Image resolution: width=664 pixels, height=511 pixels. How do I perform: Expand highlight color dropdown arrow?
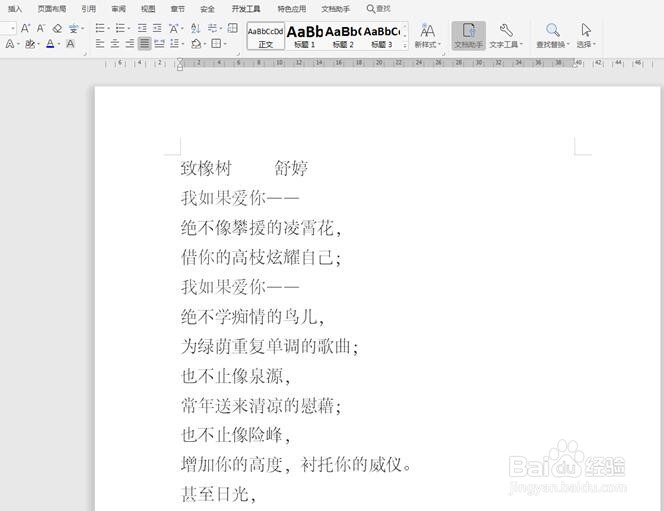coord(39,44)
